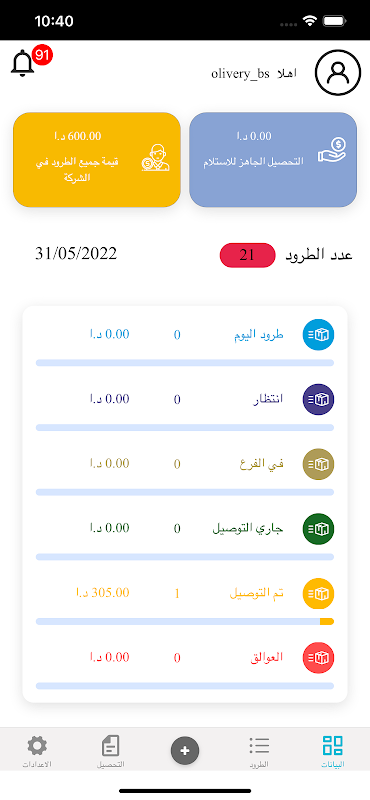Select the yellow تم التوصيل package icon

(x=318, y=593)
